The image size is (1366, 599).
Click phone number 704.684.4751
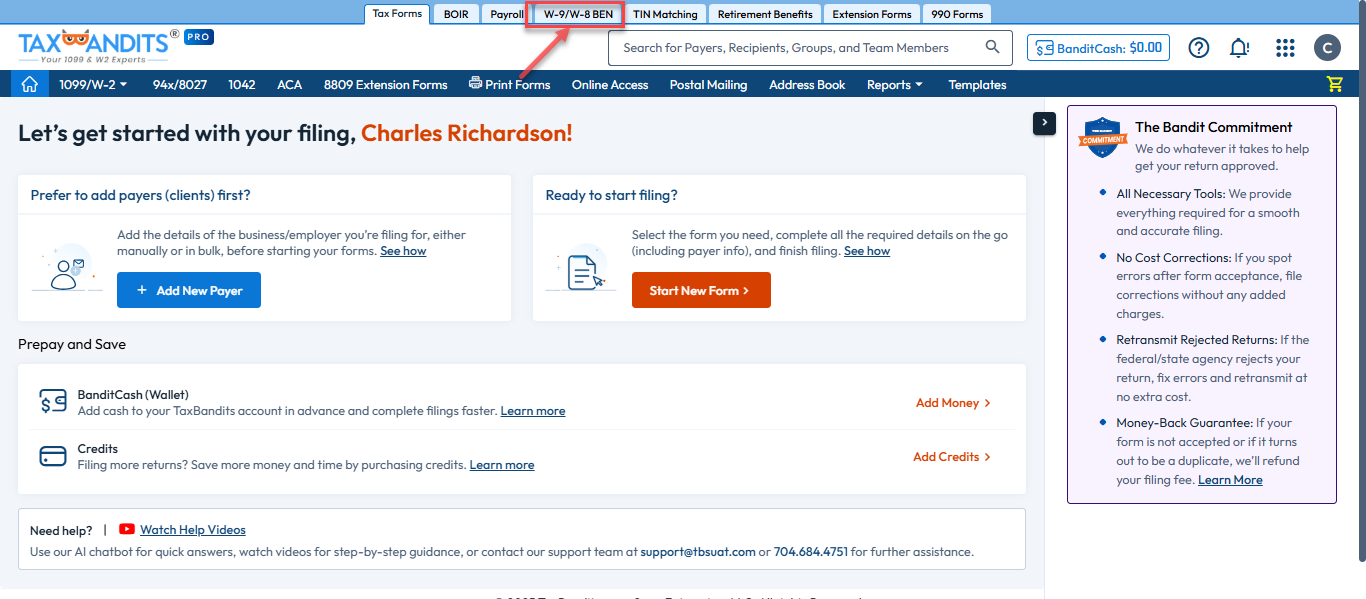coord(810,551)
